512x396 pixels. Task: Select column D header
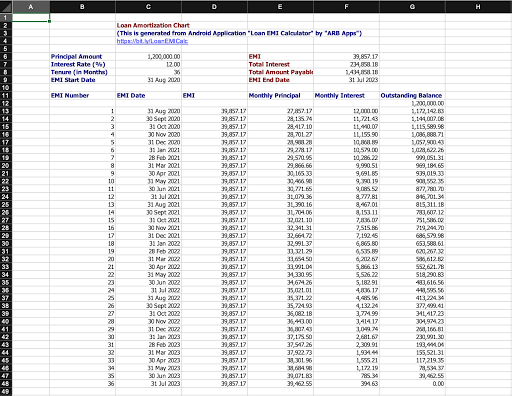(x=214, y=7)
